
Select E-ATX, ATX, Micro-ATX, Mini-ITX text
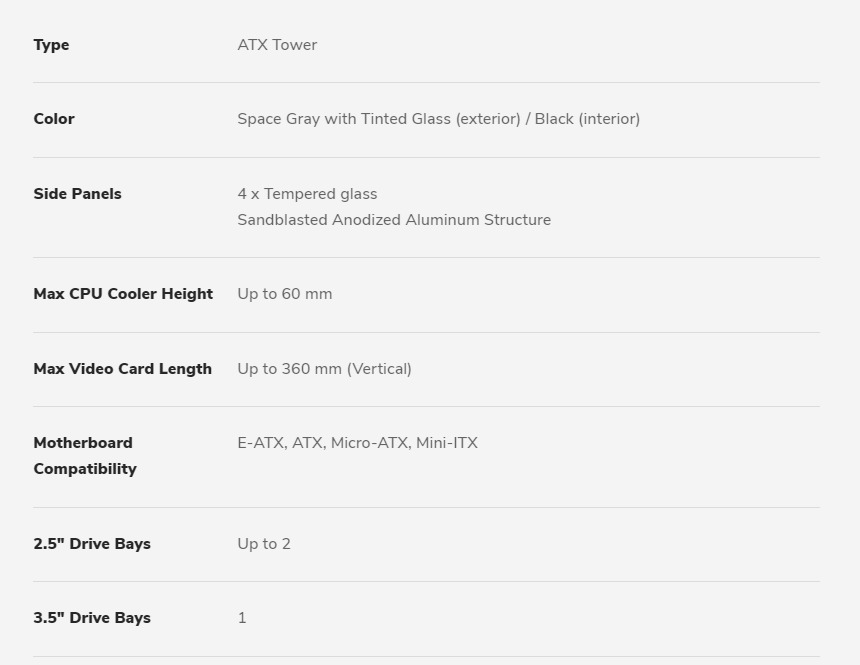tap(357, 443)
